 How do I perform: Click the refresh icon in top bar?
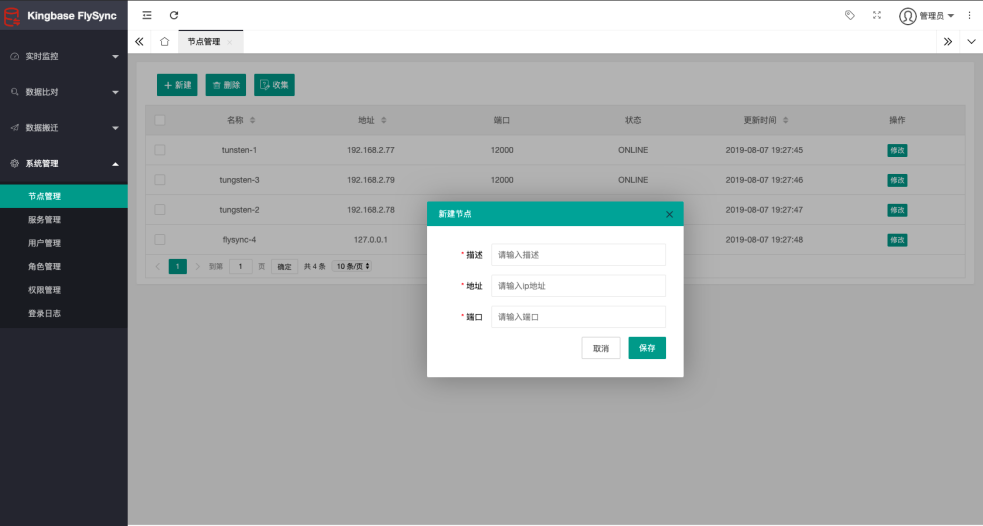[174, 16]
